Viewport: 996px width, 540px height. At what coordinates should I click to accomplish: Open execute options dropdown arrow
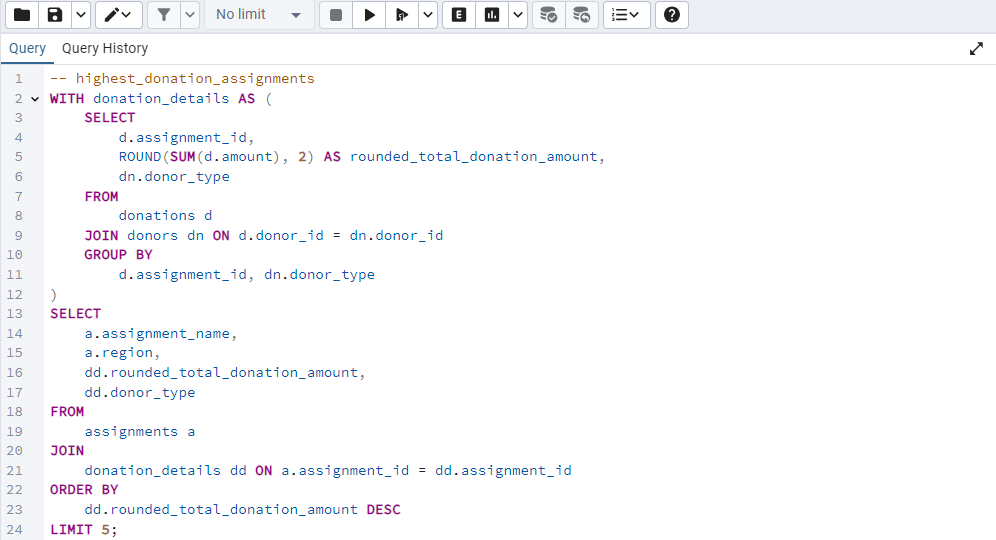pos(428,15)
